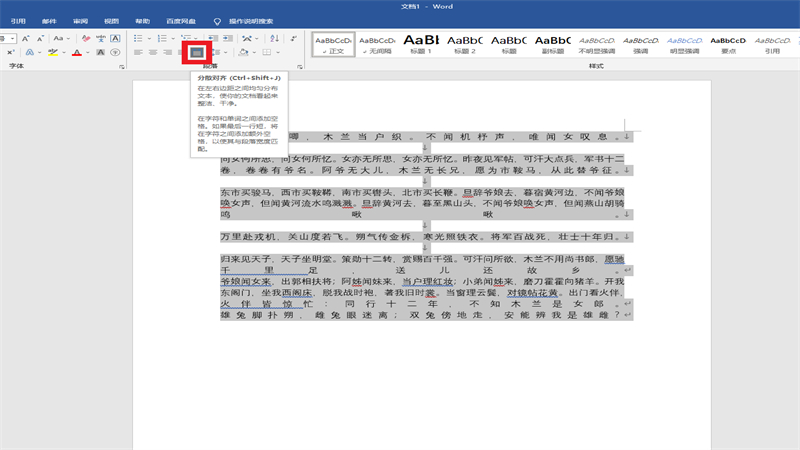800x450 pixels.
Task: Expand the bullets library dropdown arrow
Action: tap(149, 39)
